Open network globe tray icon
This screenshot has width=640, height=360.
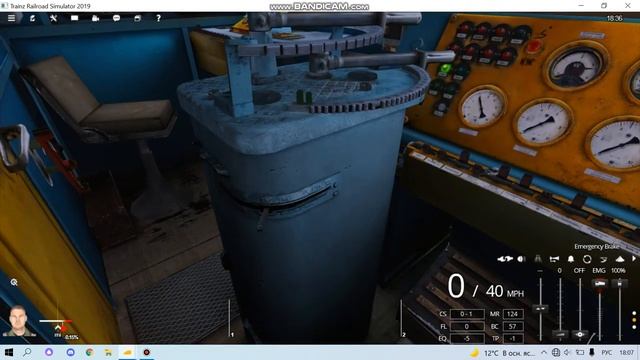(556, 352)
